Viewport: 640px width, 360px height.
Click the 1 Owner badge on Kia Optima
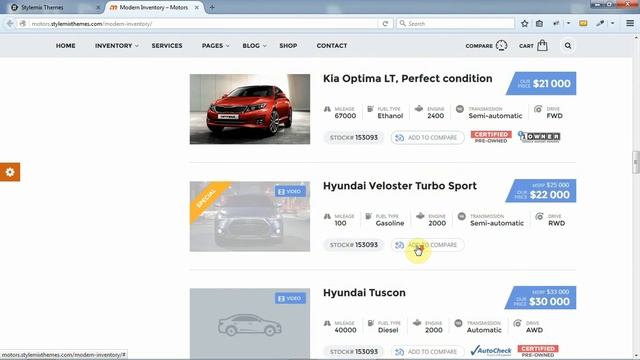tap(539, 137)
